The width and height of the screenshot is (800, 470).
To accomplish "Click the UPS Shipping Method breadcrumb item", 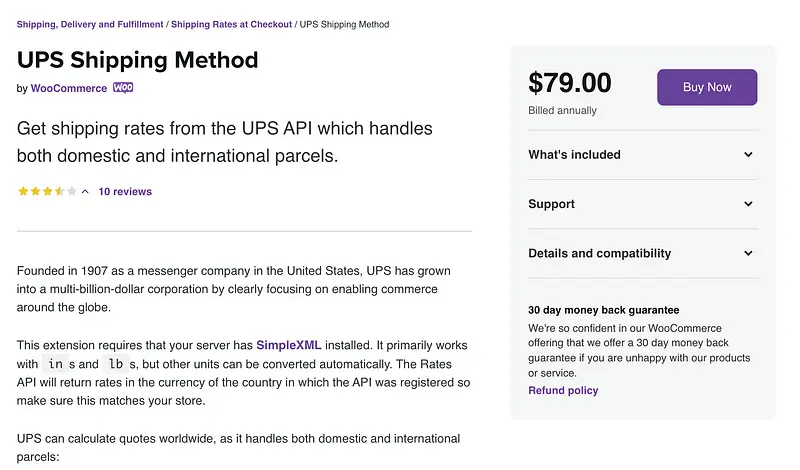I will [x=344, y=24].
